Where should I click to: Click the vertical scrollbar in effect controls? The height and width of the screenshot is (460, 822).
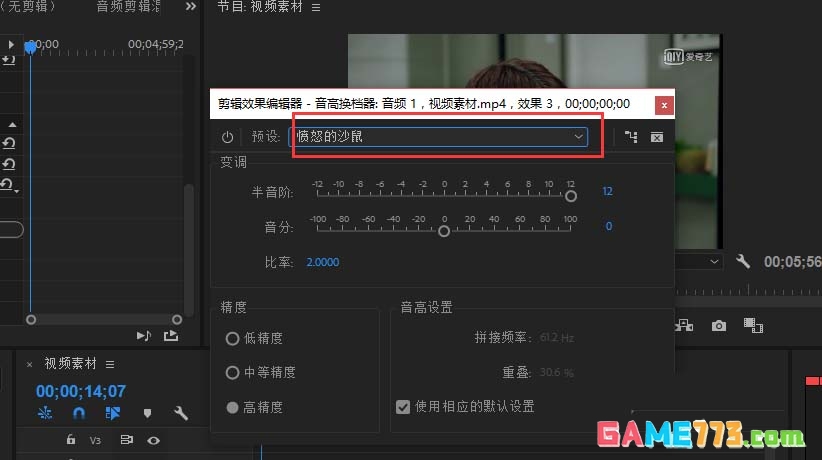coord(189,249)
